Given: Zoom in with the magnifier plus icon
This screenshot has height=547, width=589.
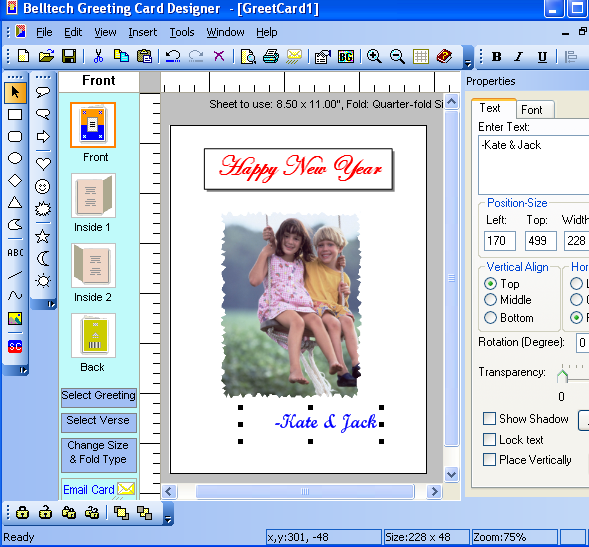Looking at the screenshot, I should point(374,56).
